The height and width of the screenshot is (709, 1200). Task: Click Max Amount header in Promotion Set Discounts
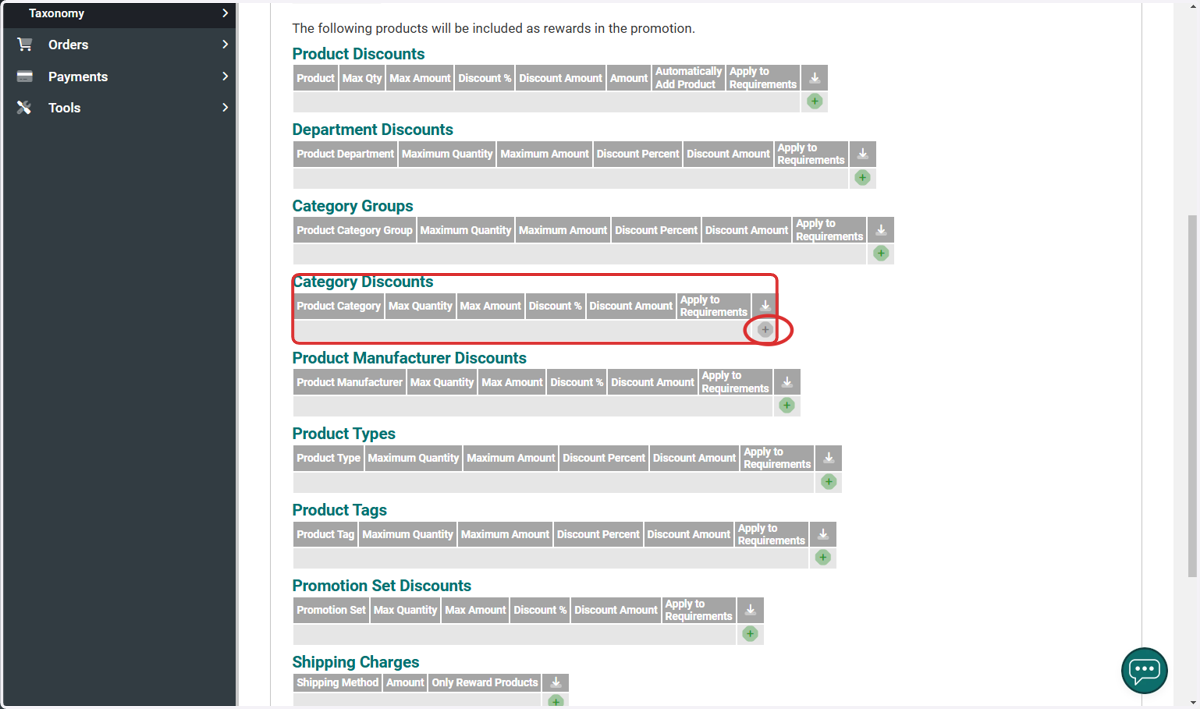click(x=475, y=610)
